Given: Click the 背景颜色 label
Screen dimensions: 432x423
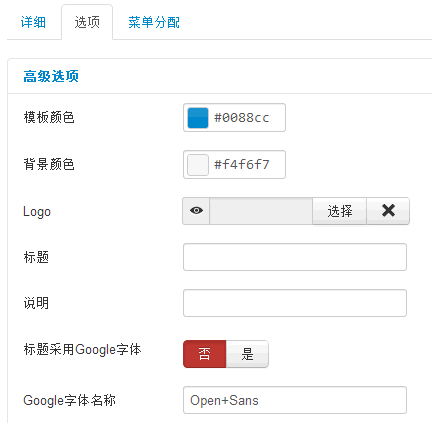Looking at the screenshot, I should [x=49, y=165].
